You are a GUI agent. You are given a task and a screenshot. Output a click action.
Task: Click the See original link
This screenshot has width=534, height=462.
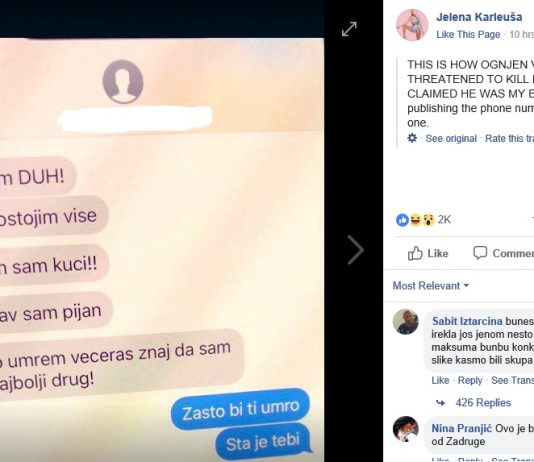(451, 138)
